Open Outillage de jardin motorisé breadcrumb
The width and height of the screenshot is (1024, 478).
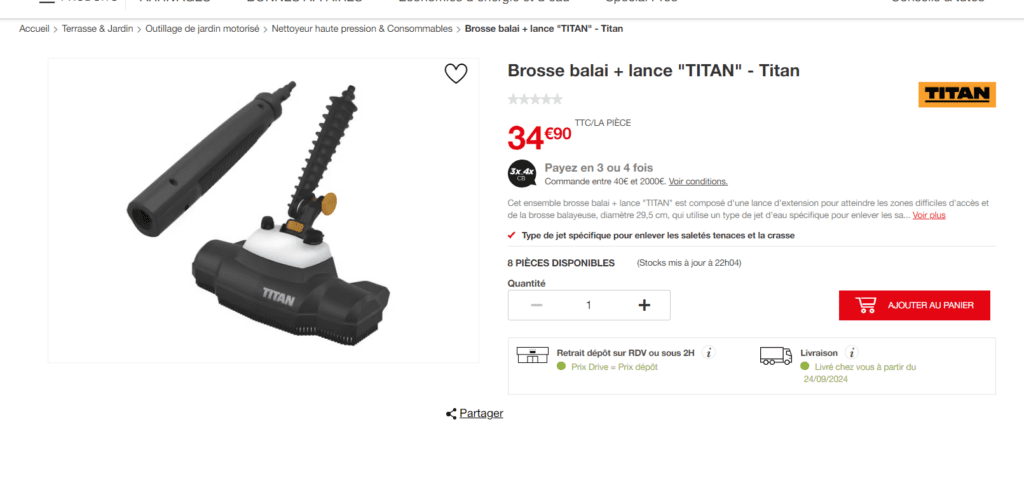pyautogui.click(x=202, y=29)
